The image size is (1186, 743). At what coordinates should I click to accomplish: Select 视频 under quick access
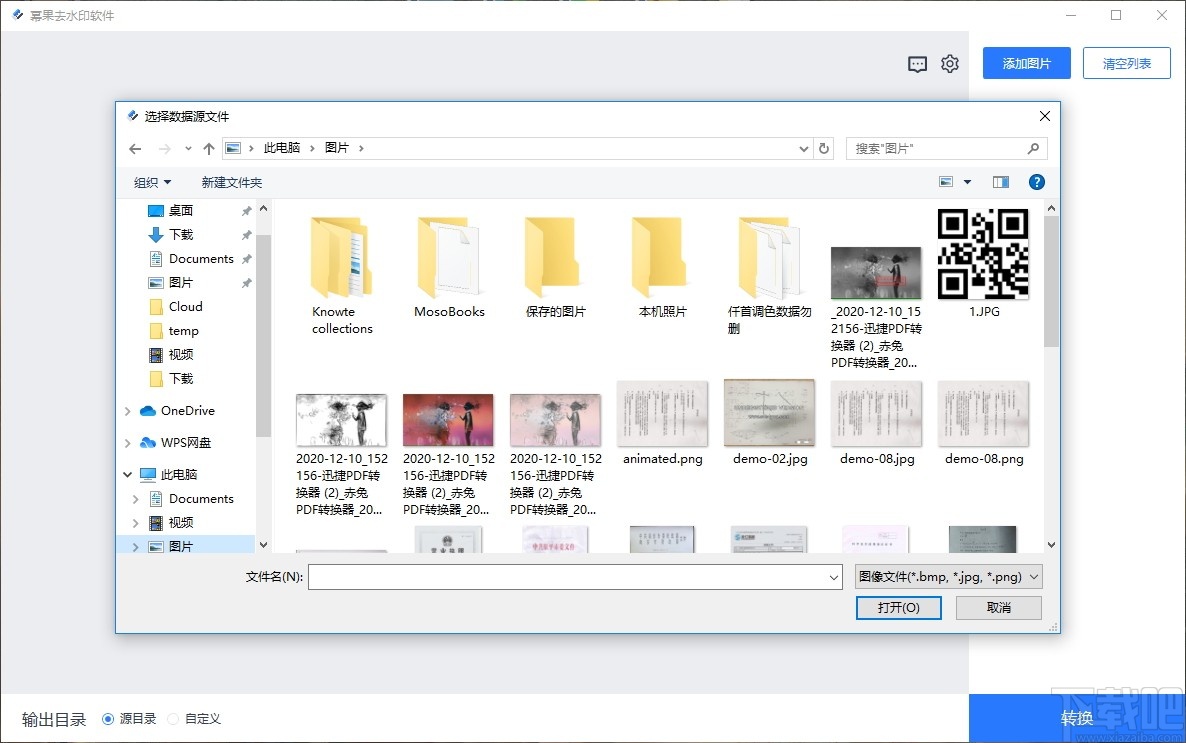(x=181, y=354)
